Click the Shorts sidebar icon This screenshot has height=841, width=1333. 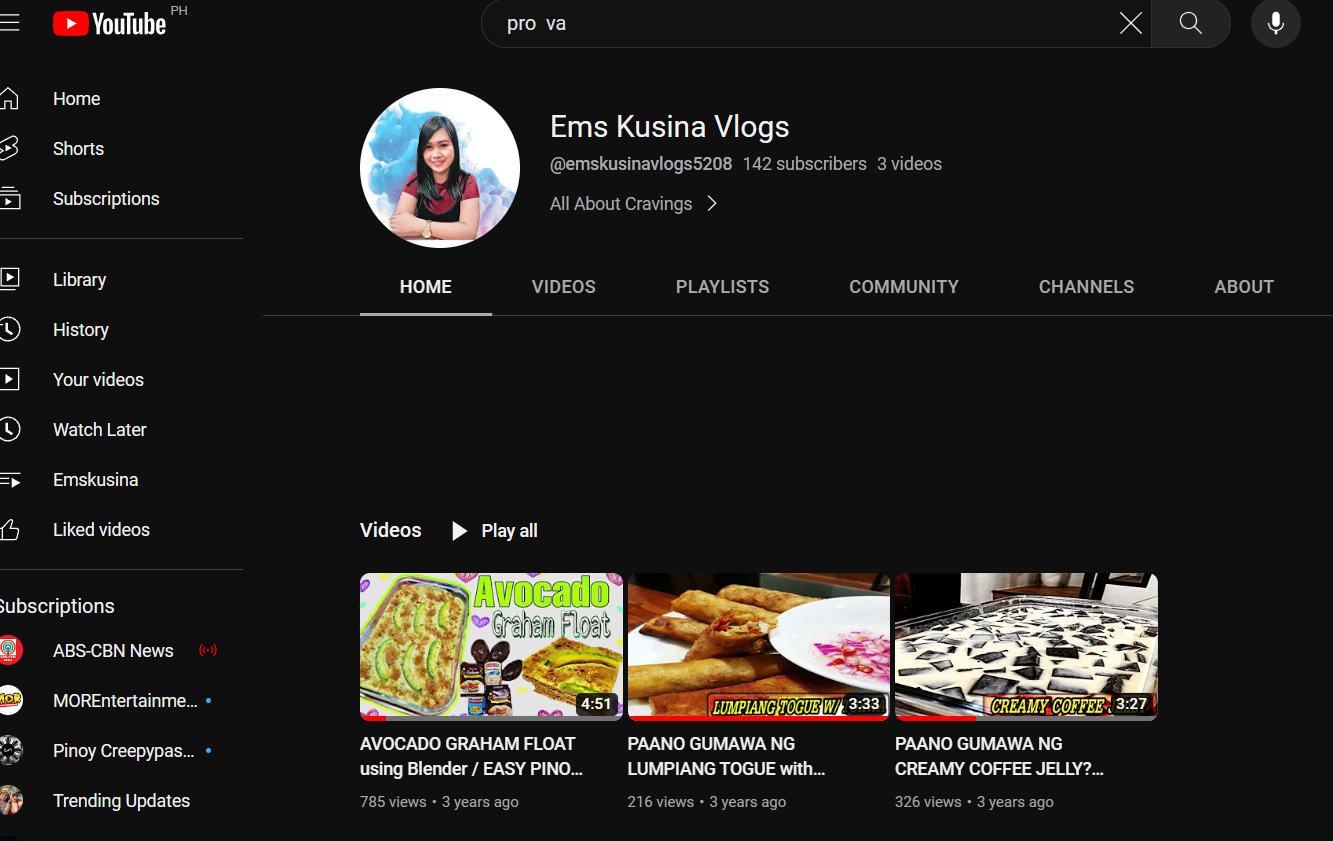[9, 149]
